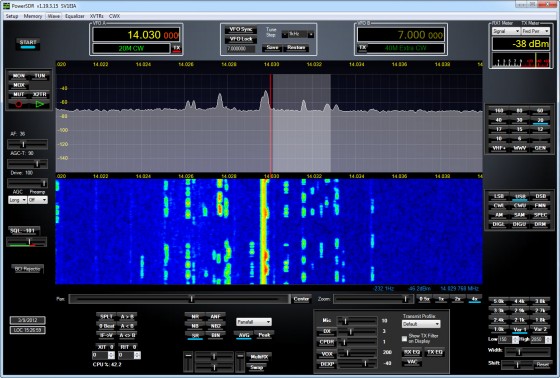Image resolution: width=560 pixels, height=378 pixels.
Task: Open the Equalizer menu
Action: [x=75, y=16]
